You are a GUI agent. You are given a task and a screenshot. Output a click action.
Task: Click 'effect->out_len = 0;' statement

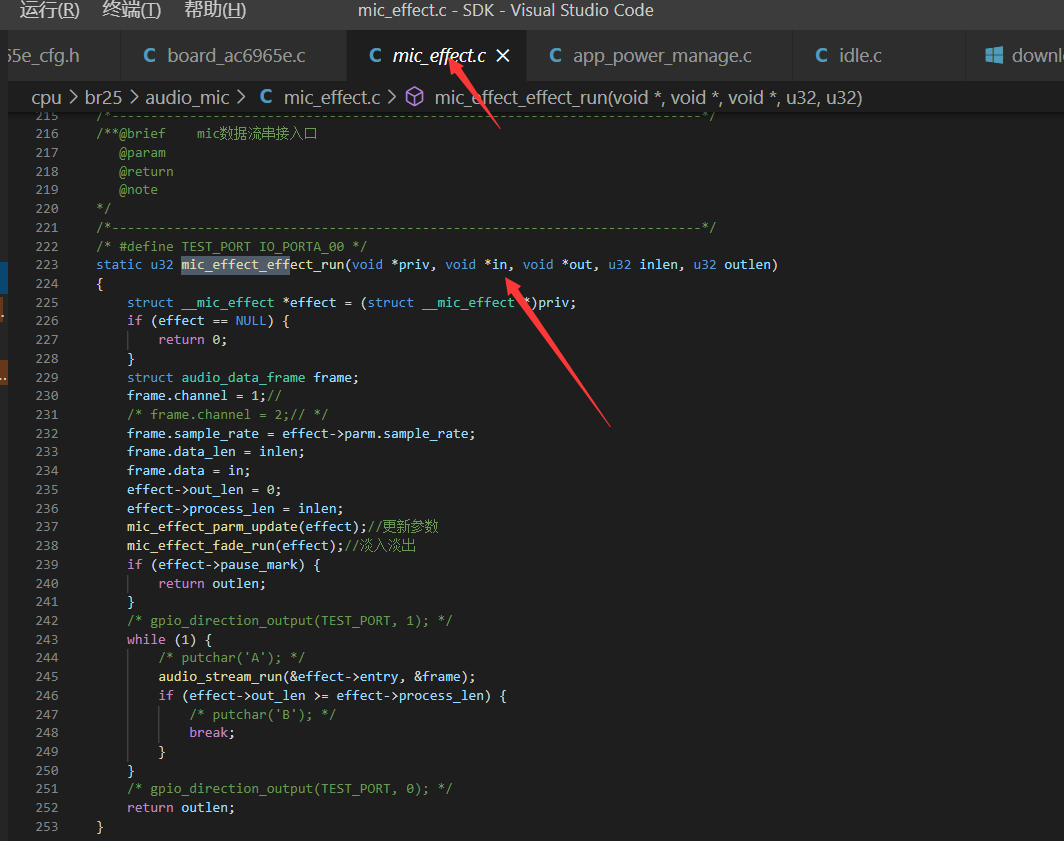pyautogui.click(x=204, y=489)
